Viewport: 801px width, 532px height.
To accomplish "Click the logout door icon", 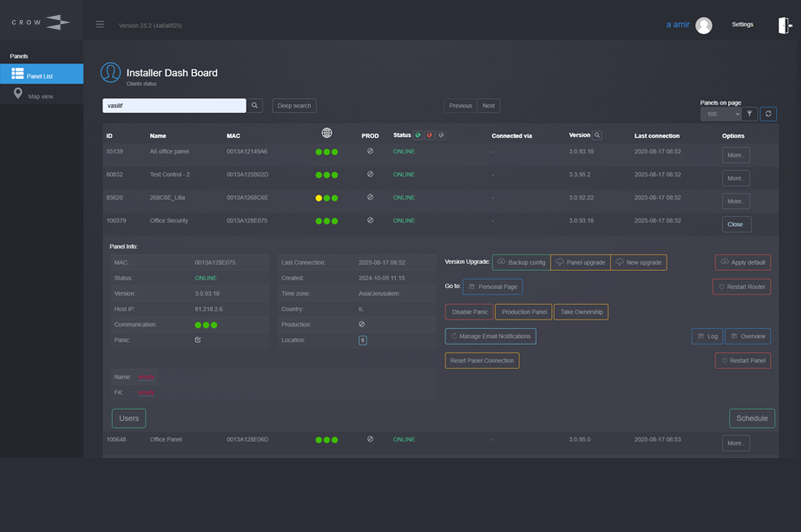I will pos(785,26).
